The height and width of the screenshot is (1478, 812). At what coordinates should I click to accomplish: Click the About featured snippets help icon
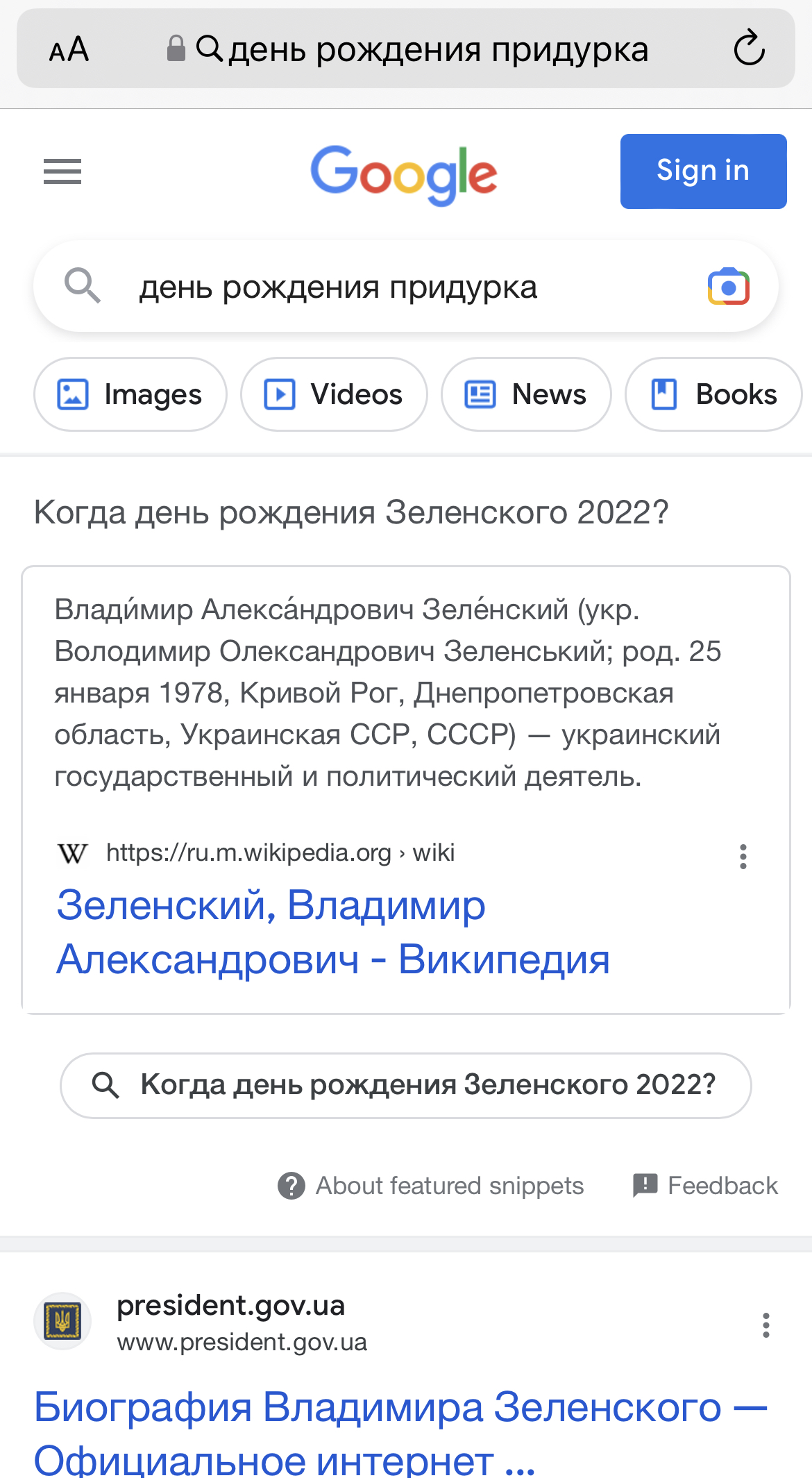(x=291, y=1186)
